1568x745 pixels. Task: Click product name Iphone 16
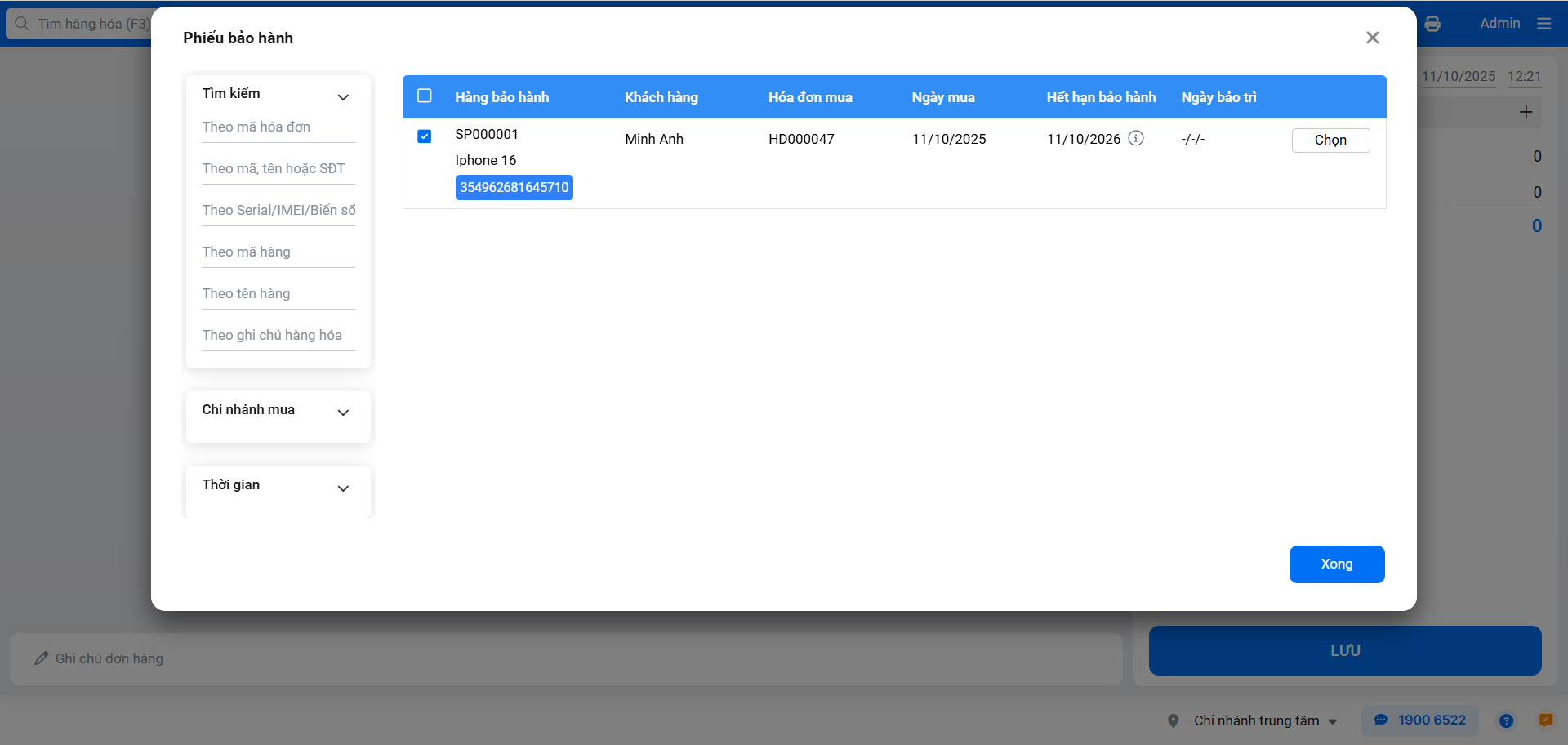486,160
